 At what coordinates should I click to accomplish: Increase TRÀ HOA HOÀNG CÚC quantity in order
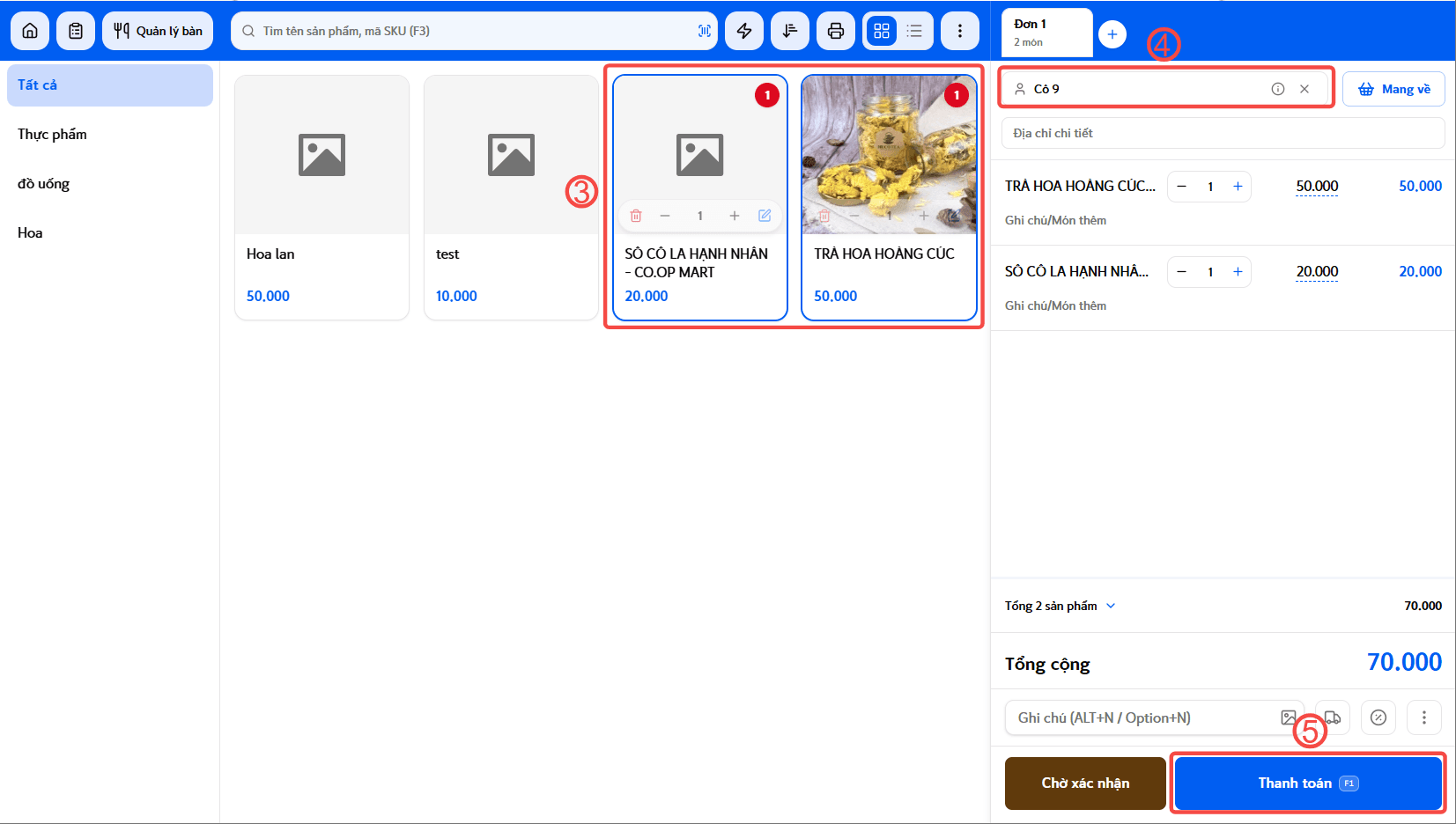[x=1238, y=187]
